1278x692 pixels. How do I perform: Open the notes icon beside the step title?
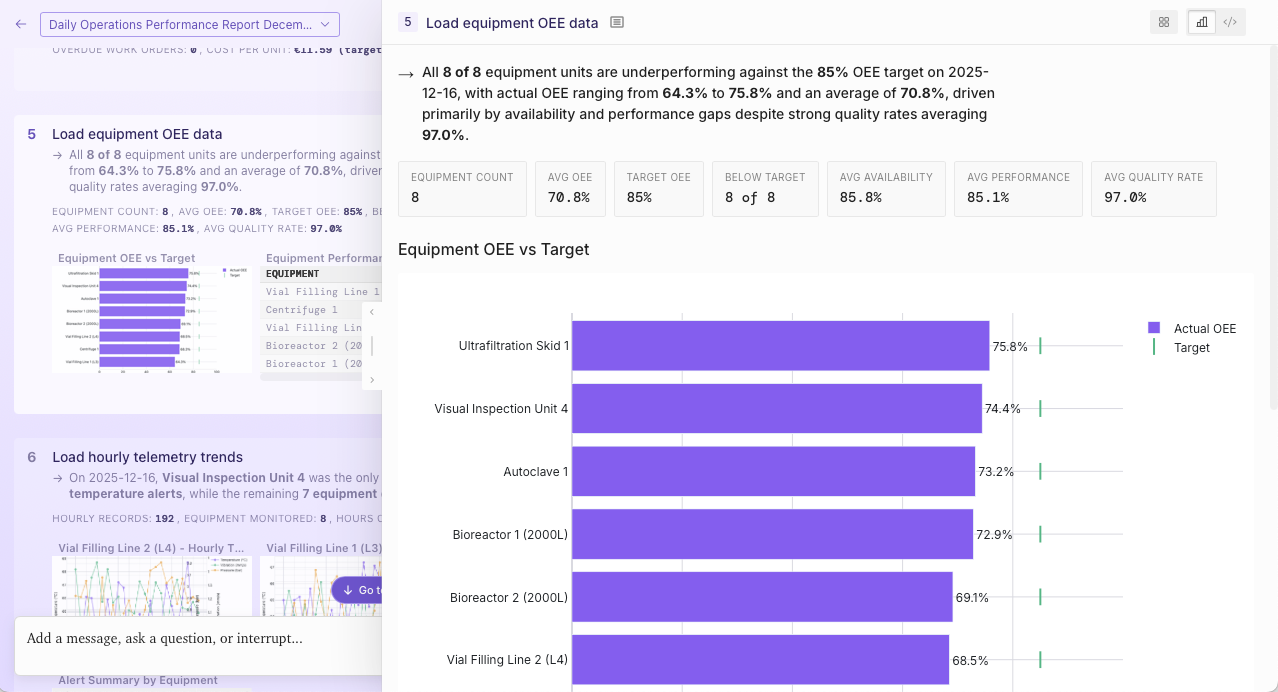tap(617, 22)
